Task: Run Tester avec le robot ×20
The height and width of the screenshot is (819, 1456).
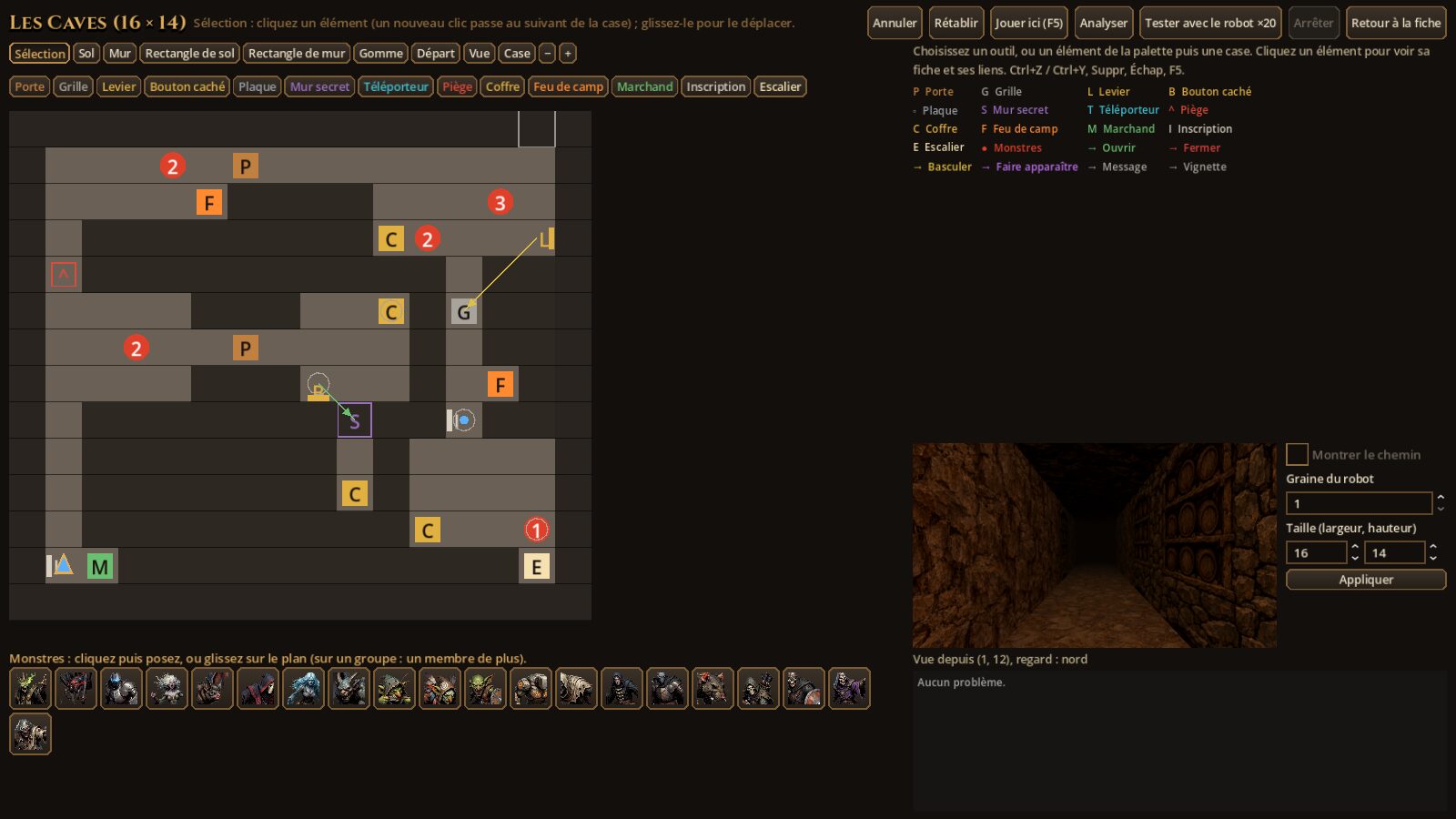Action: (1210, 23)
